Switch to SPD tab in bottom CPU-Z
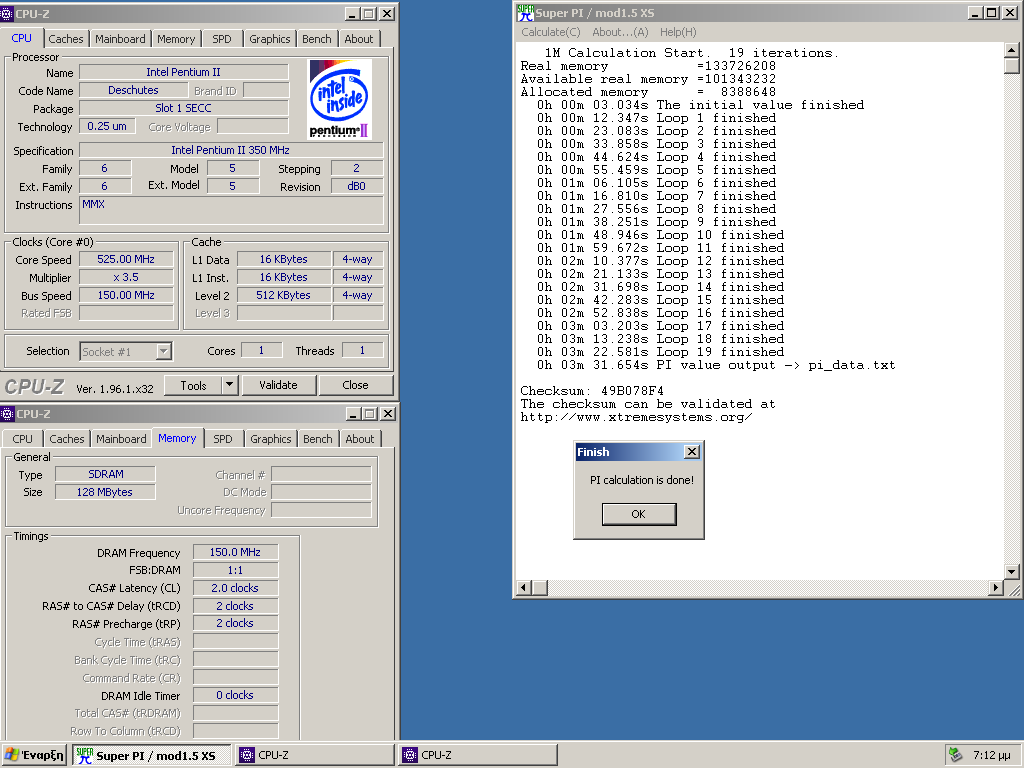This screenshot has height=768, width=1024. pyautogui.click(x=223, y=440)
